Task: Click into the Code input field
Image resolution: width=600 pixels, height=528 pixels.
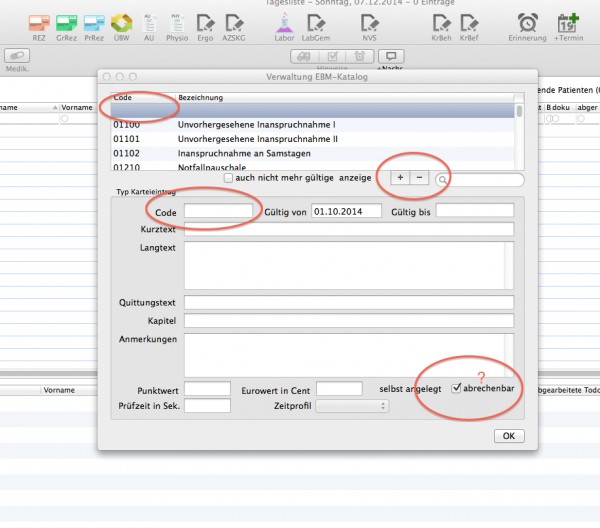Action: 218,211
